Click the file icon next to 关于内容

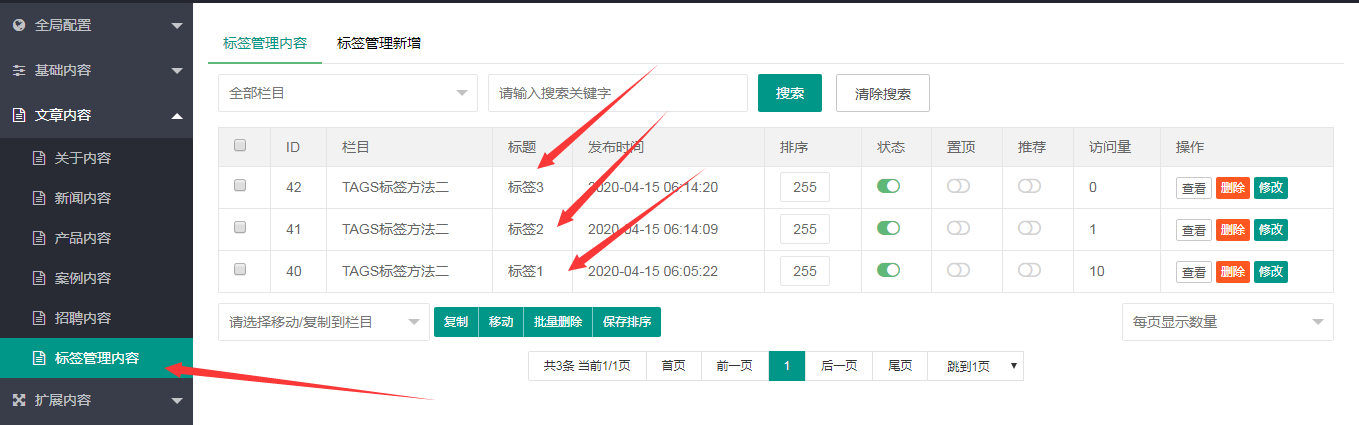pyautogui.click(x=39, y=158)
